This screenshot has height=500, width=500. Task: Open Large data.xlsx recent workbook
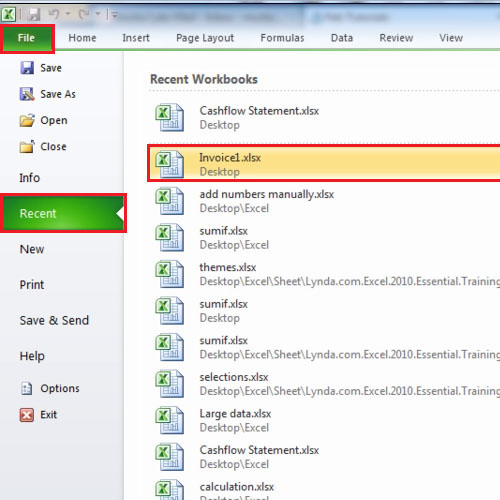click(324, 420)
